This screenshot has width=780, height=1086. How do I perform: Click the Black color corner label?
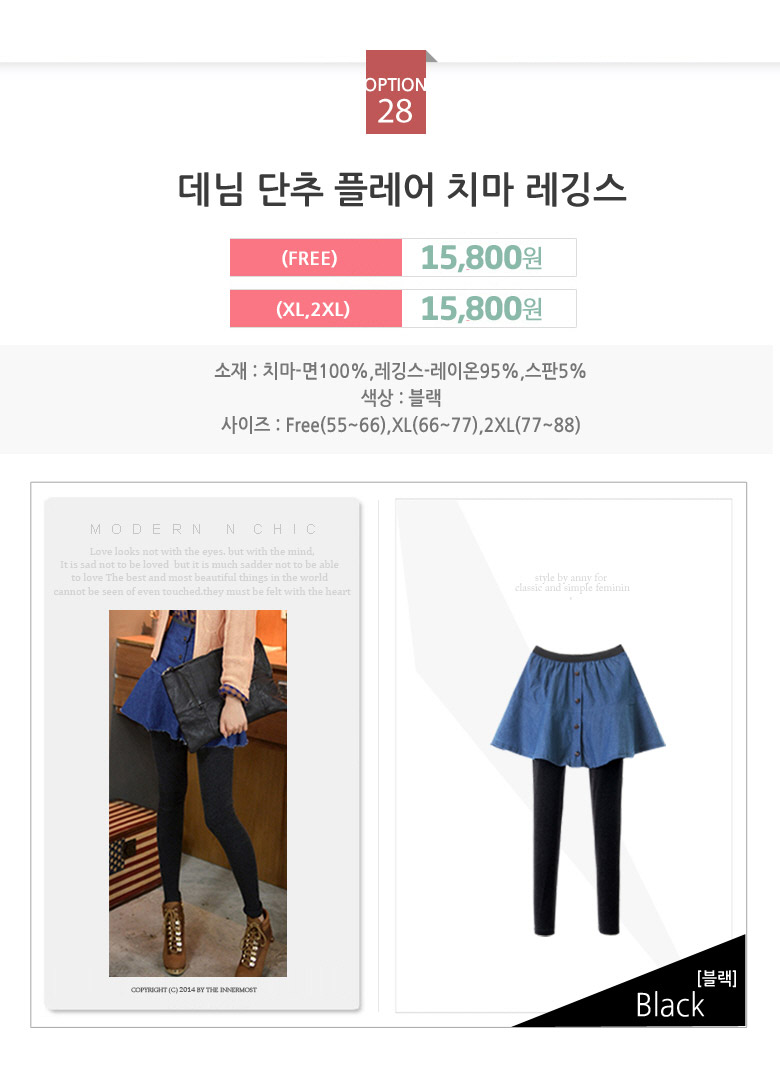[x=669, y=1005]
